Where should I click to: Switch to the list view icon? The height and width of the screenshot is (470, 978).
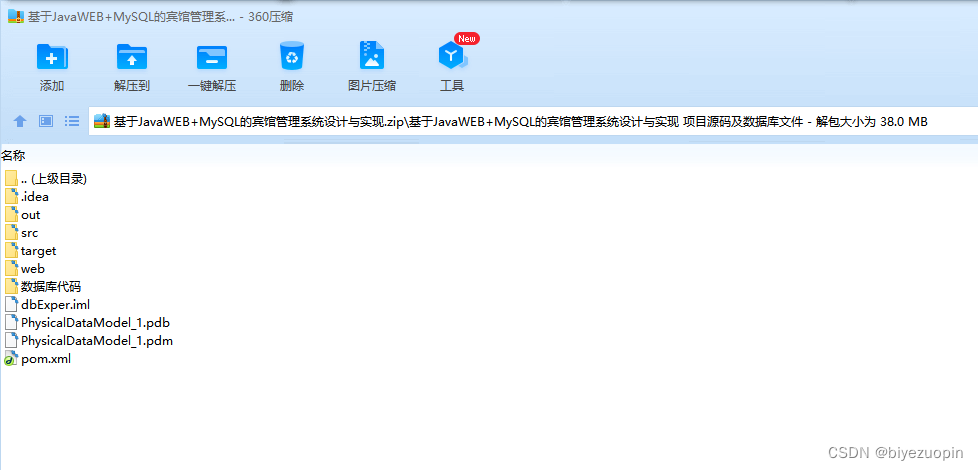coord(72,121)
